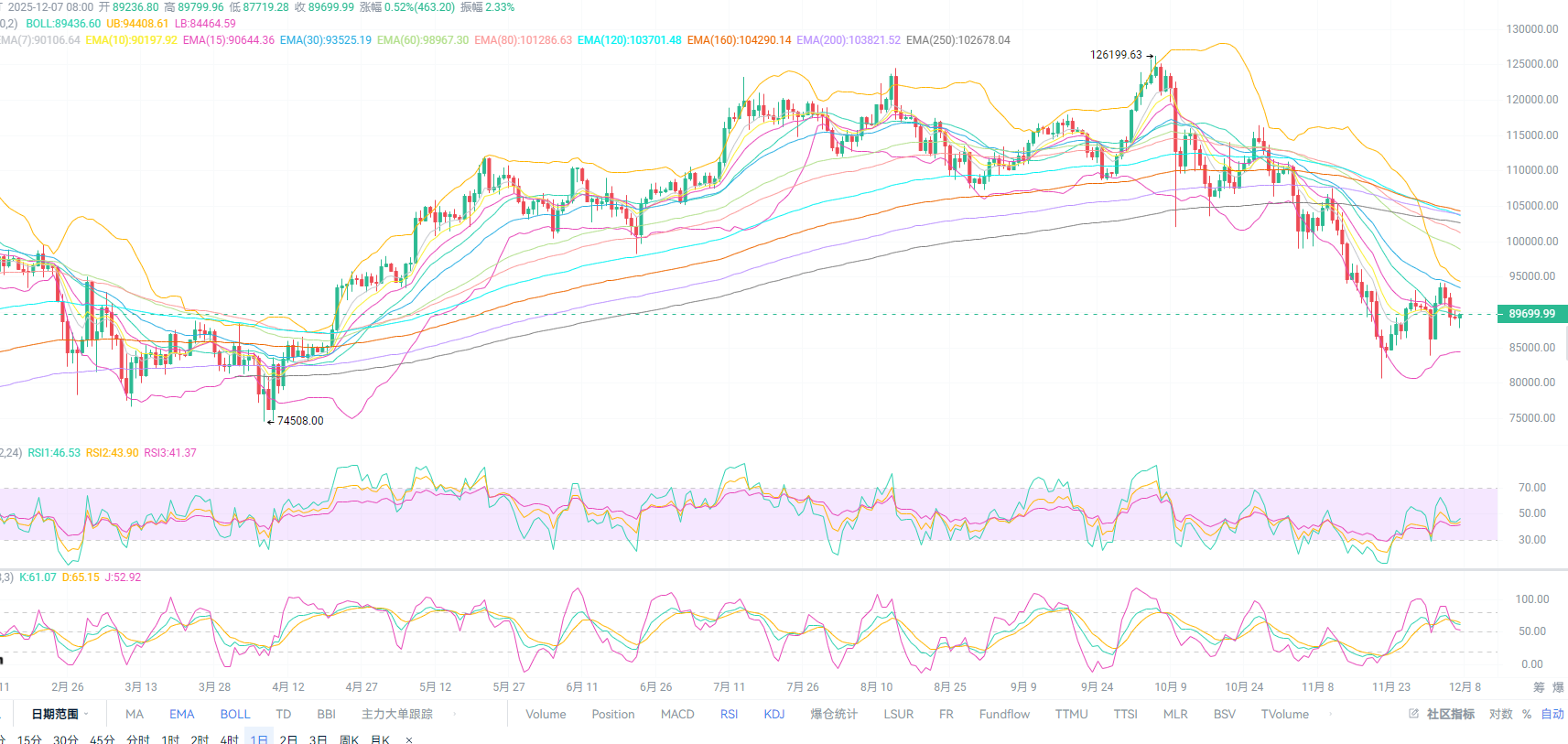Open 社区指标 community indicators
Screen dimensions: 1568x744
point(1450,714)
